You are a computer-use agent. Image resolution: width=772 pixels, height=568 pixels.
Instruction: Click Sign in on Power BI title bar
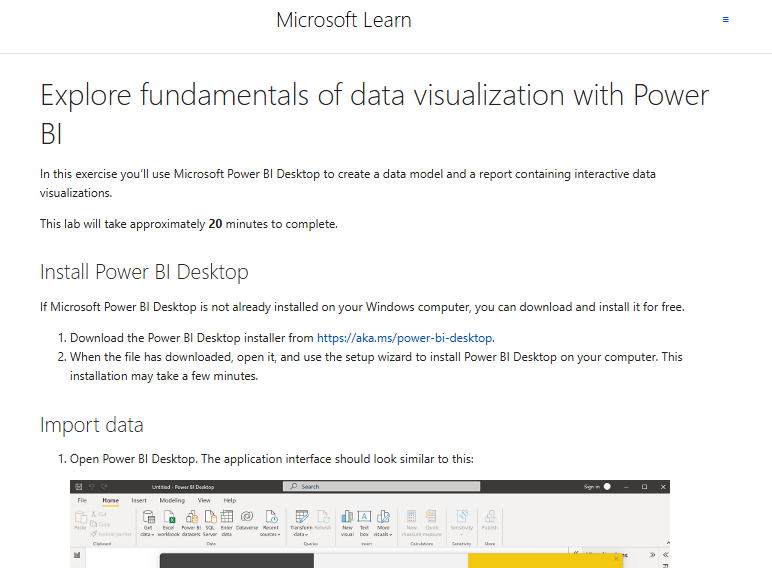coord(592,487)
